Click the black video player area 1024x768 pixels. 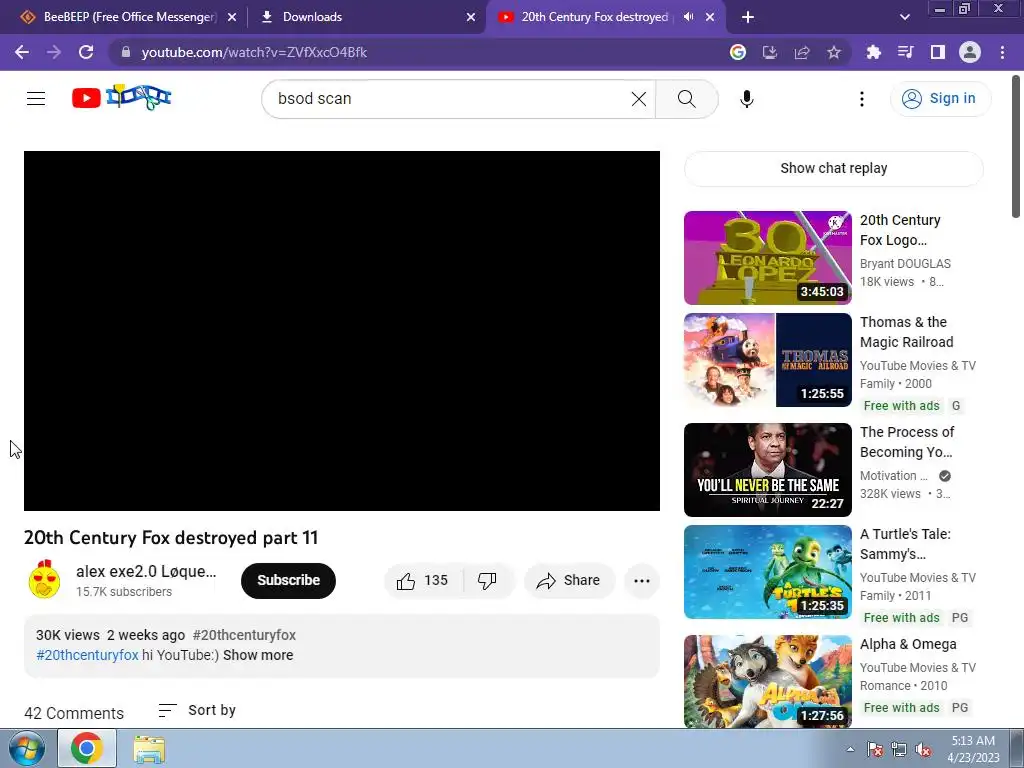coord(342,331)
